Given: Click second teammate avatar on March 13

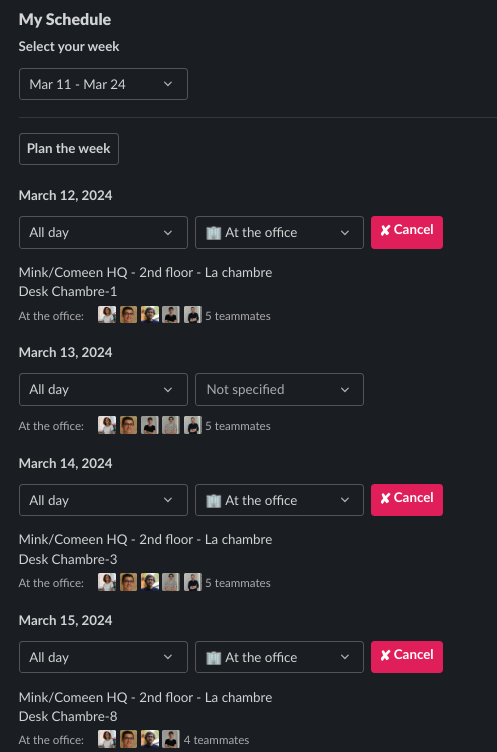Looking at the screenshot, I should coord(128,425).
